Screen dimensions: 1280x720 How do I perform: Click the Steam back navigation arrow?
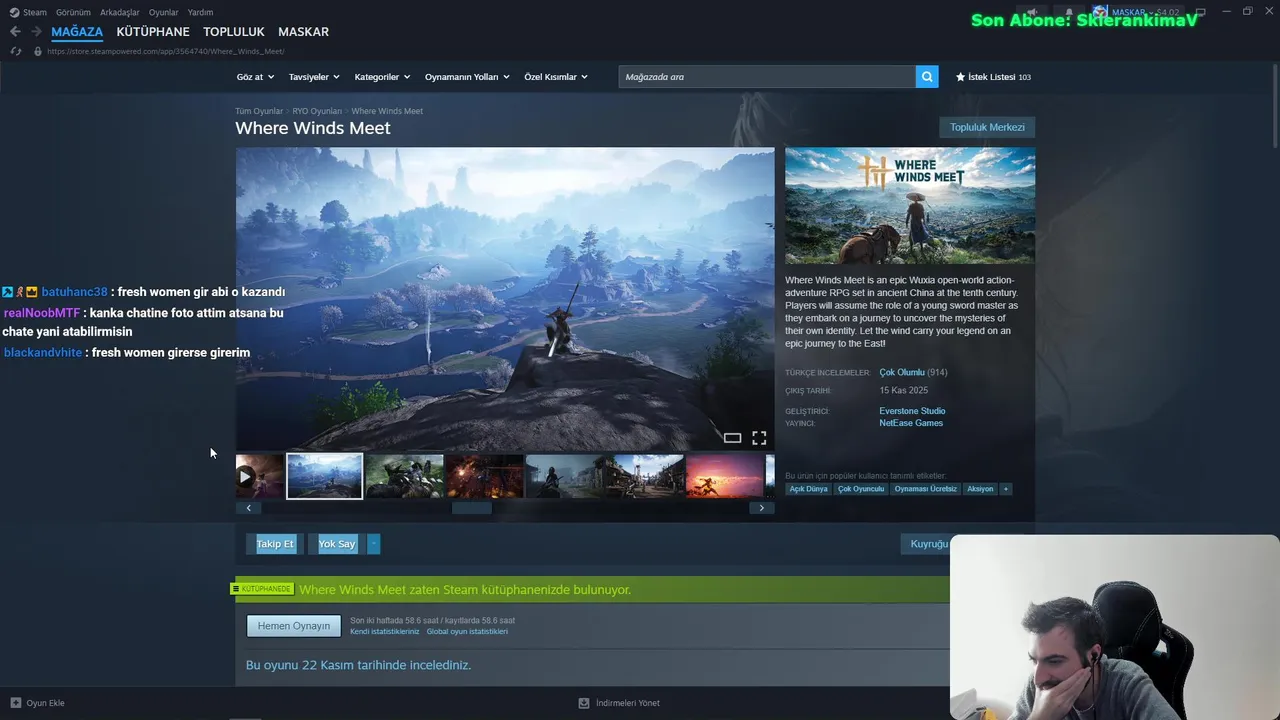(15, 32)
